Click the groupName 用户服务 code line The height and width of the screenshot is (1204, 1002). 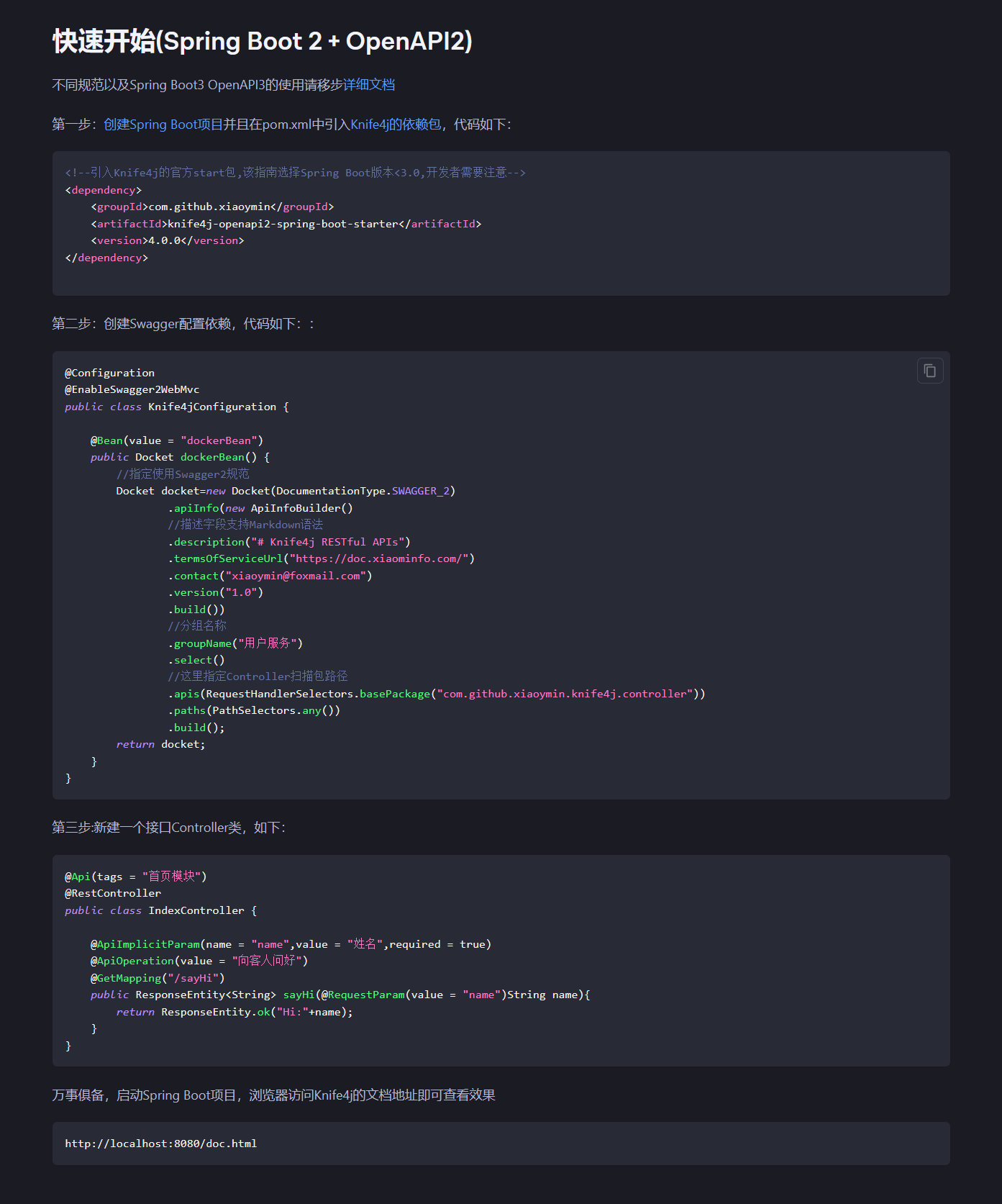click(x=235, y=643)
